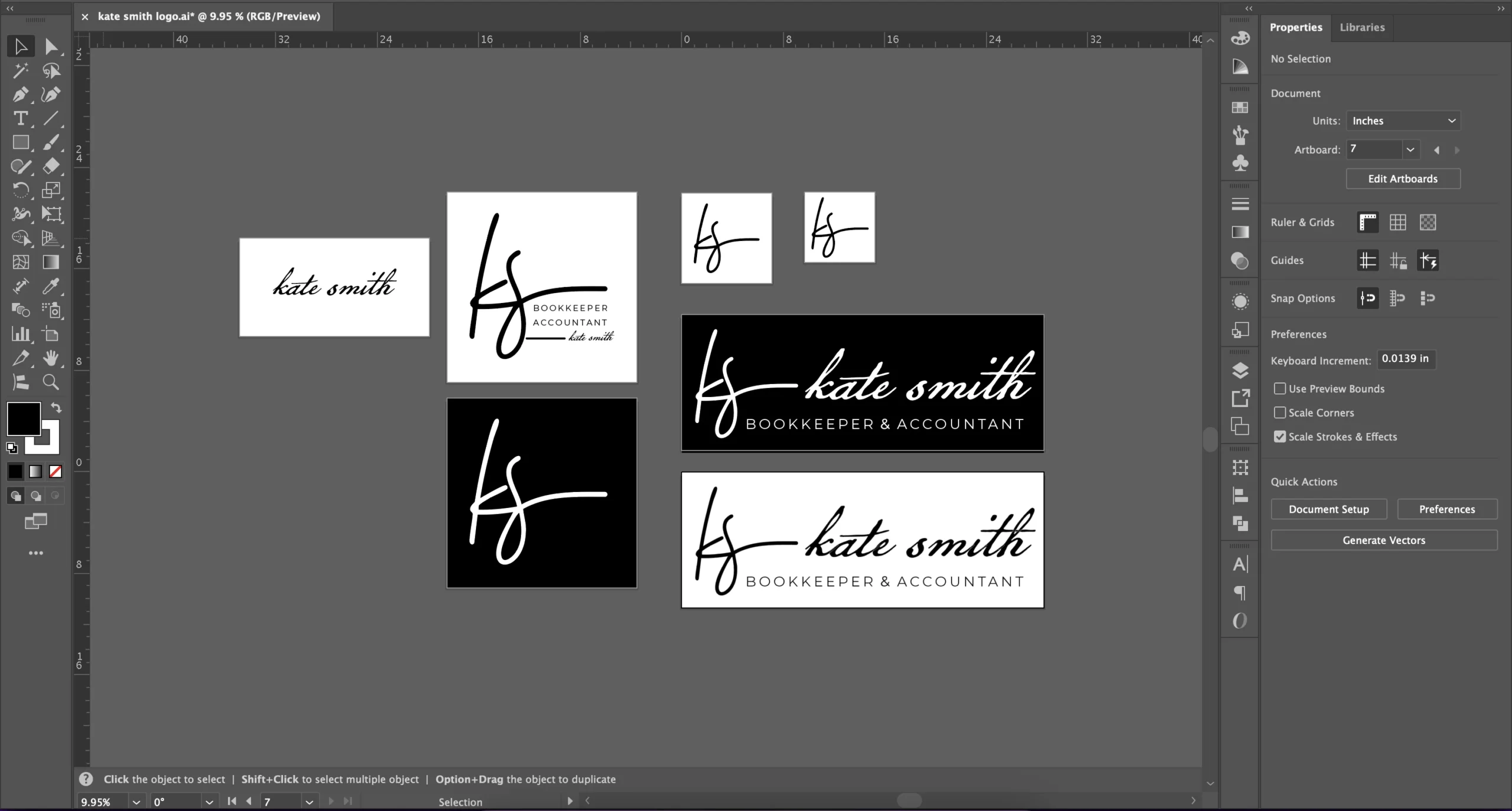The image size is (1512, 811).
Task: Select the Pen tool
Action: (x=20, y=95)
